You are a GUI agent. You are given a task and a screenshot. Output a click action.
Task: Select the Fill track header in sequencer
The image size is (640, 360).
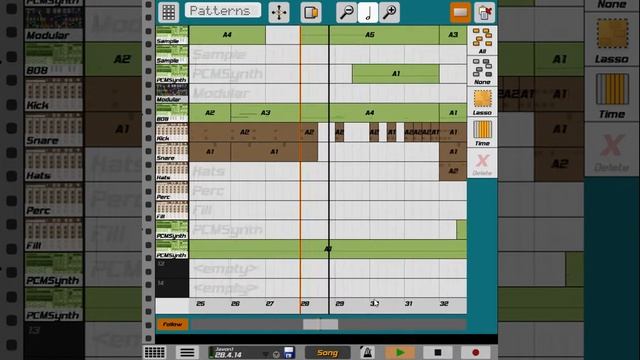coord(172,211)
